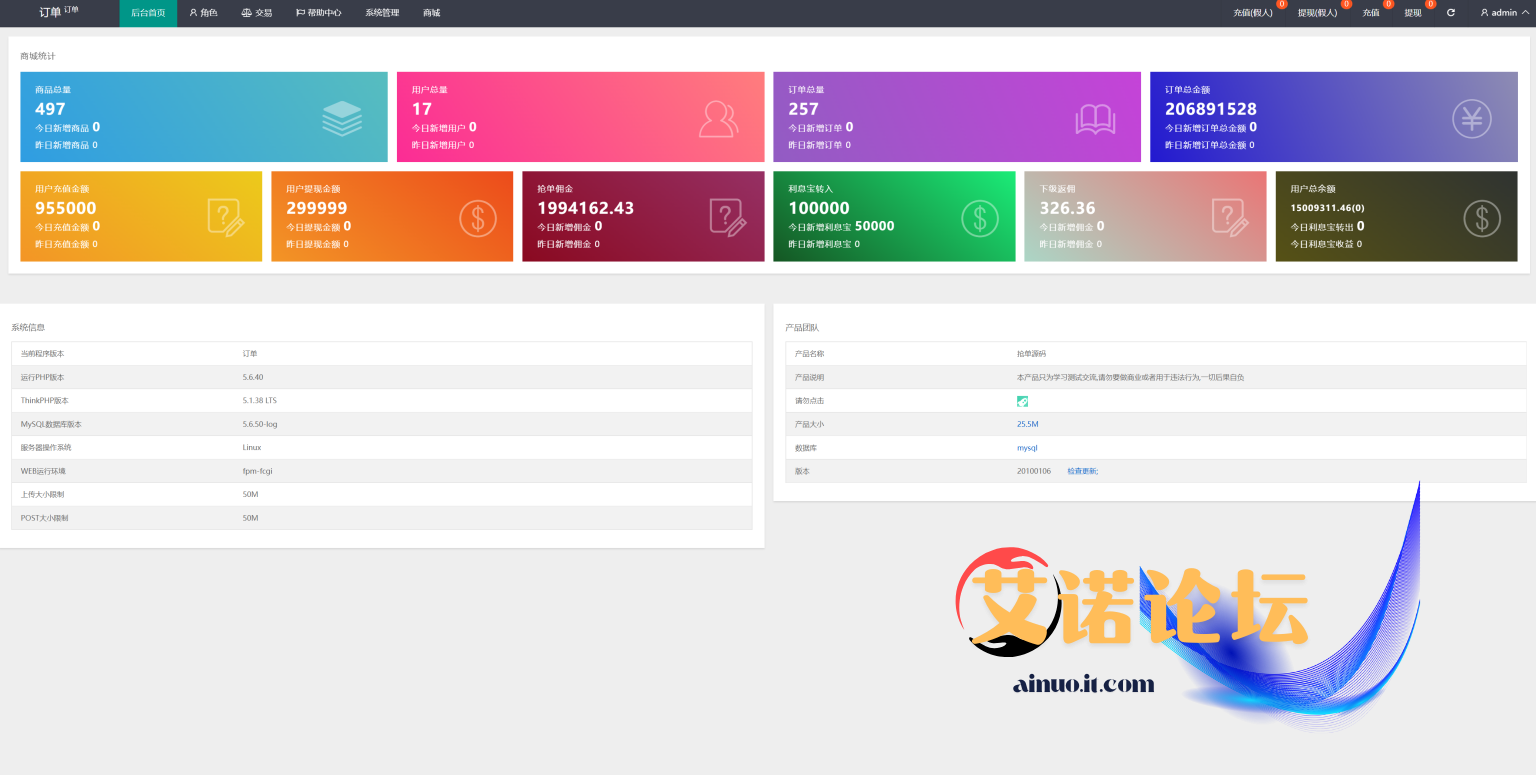Click the commission value 1994162.43
This screenshot has width=1536, height=775.
[x=586, y=208]
